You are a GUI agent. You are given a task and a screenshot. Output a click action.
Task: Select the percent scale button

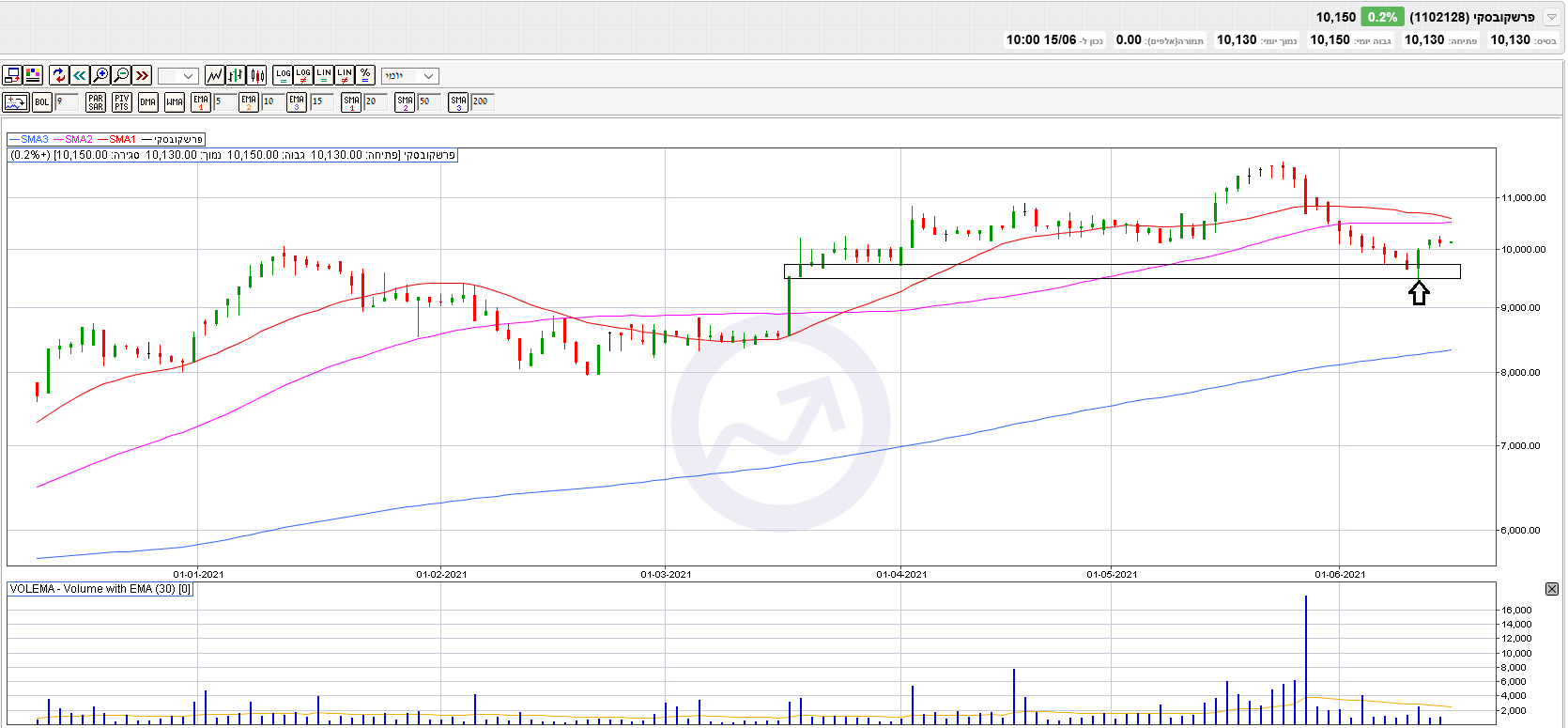coord(365,75)
